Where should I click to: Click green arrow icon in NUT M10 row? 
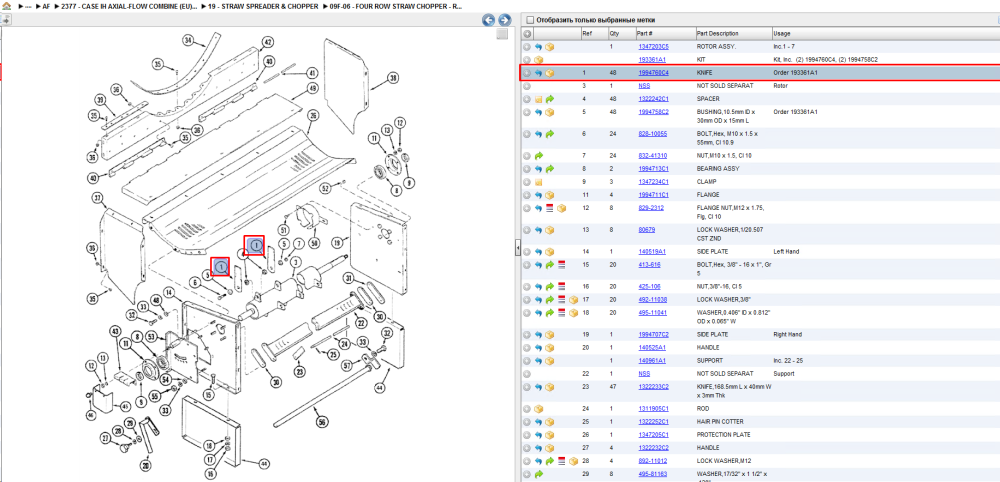(538, 156)
